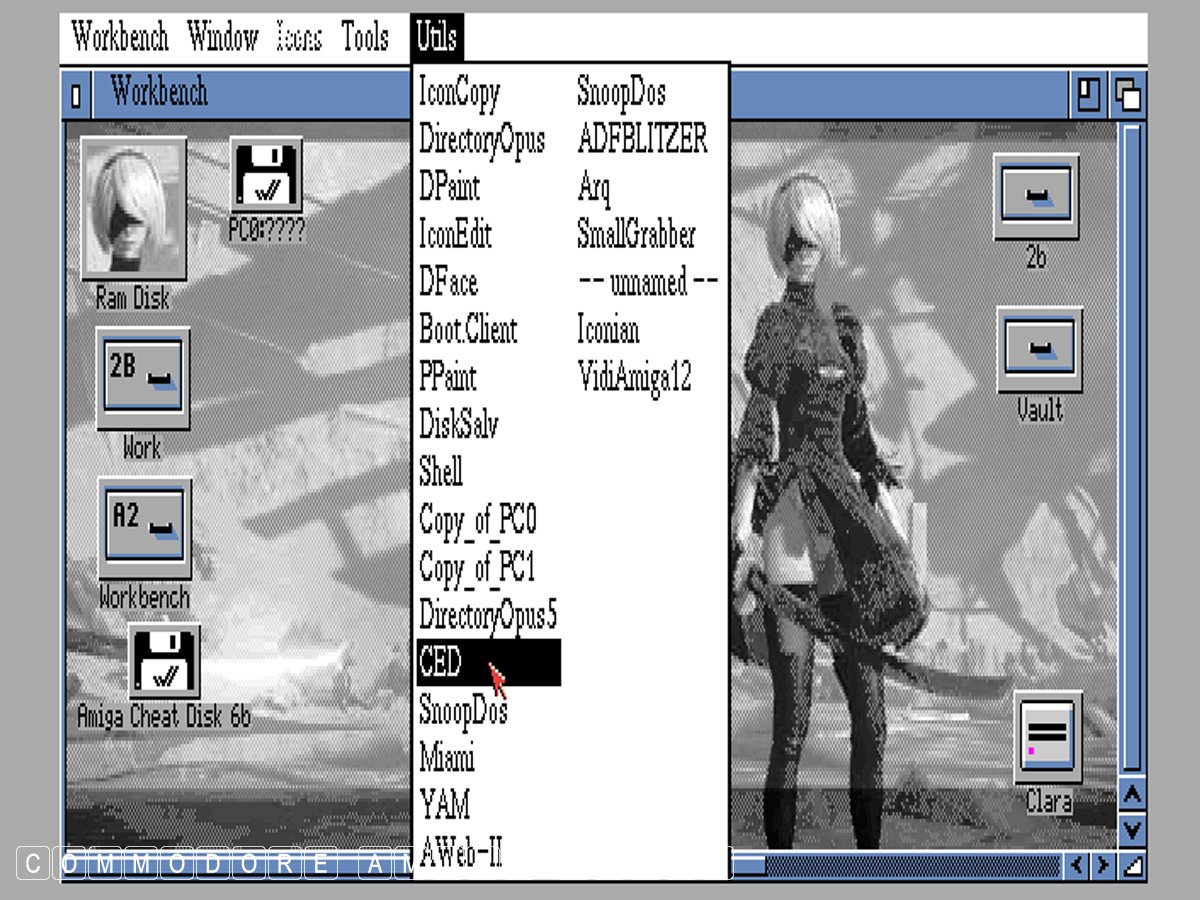Click the horizontal scrollbar right arrow
The image size is (1200, 900).
coord(1102,865)
